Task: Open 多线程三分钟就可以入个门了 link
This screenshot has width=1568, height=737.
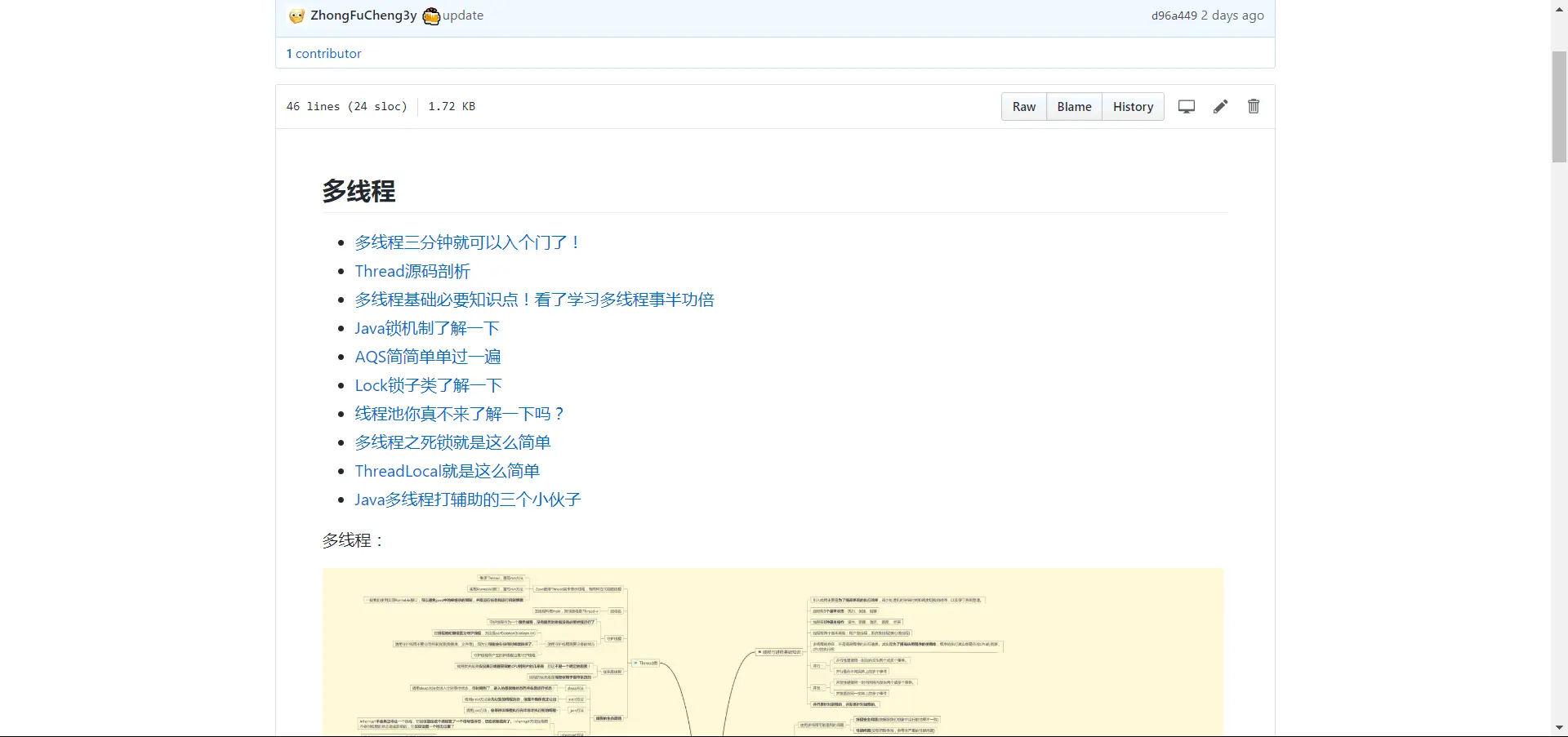Action: point(466,242)
